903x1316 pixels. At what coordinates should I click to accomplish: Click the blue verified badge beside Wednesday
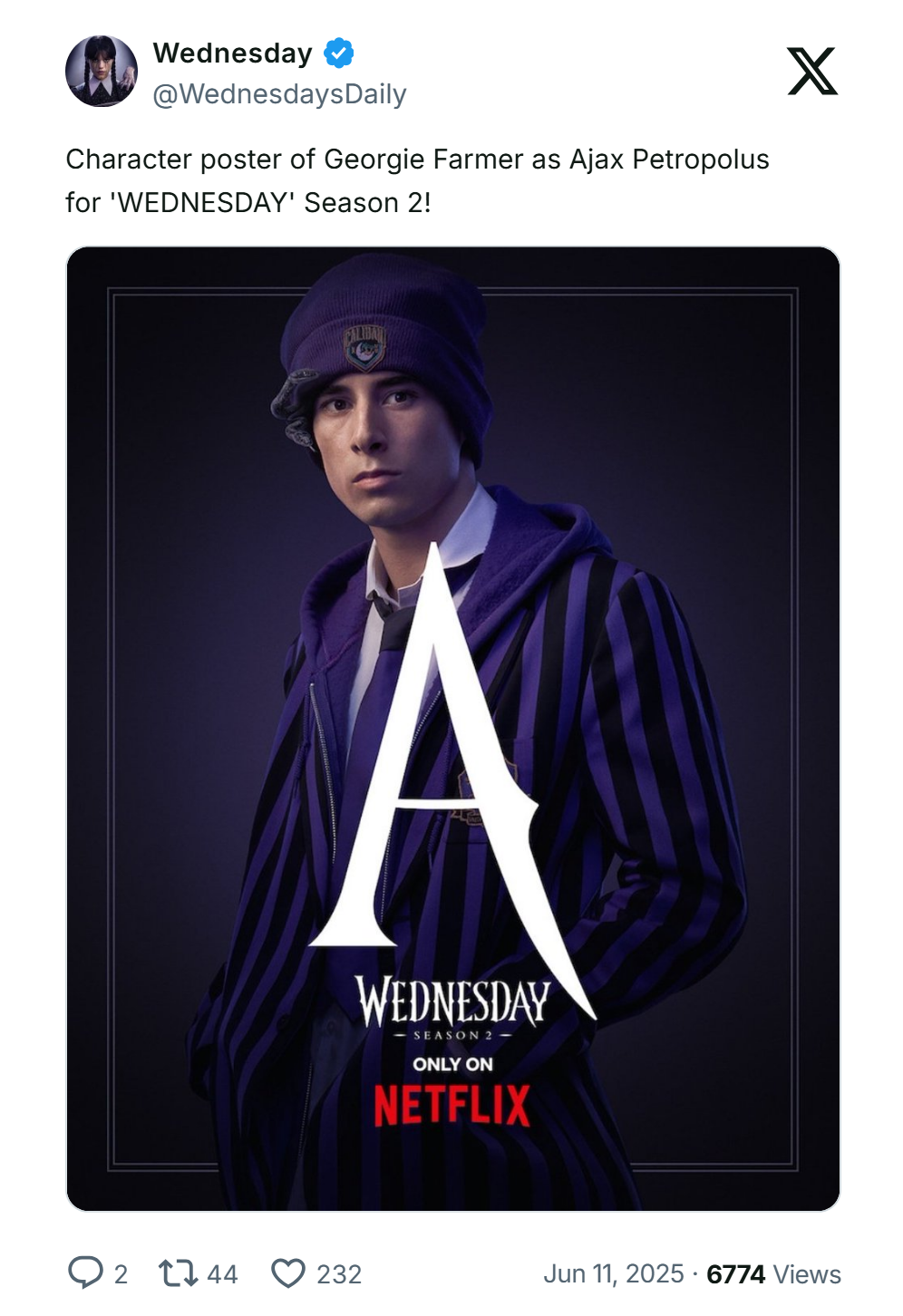tap(339, 53)
